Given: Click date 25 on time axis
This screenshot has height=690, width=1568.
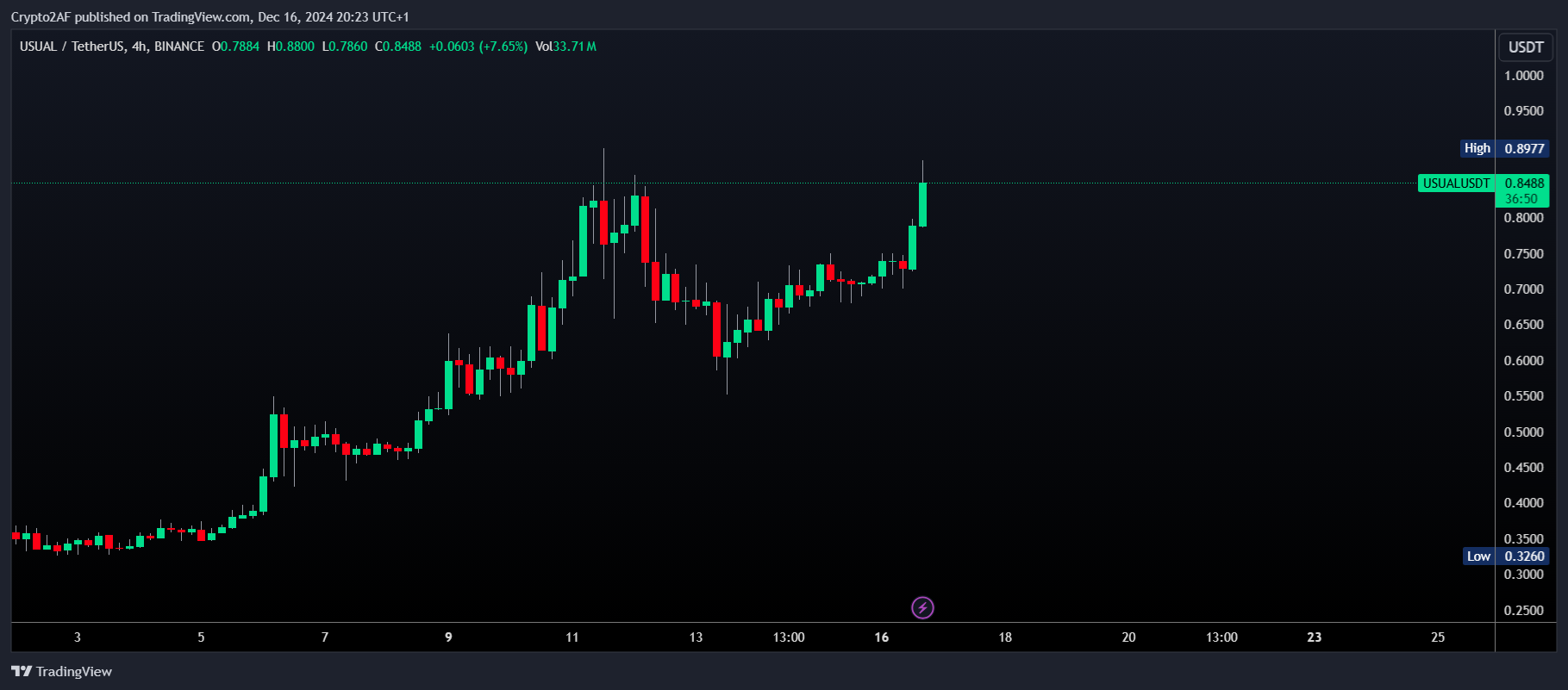Looking at the screenshot, I should (1438, 637).
